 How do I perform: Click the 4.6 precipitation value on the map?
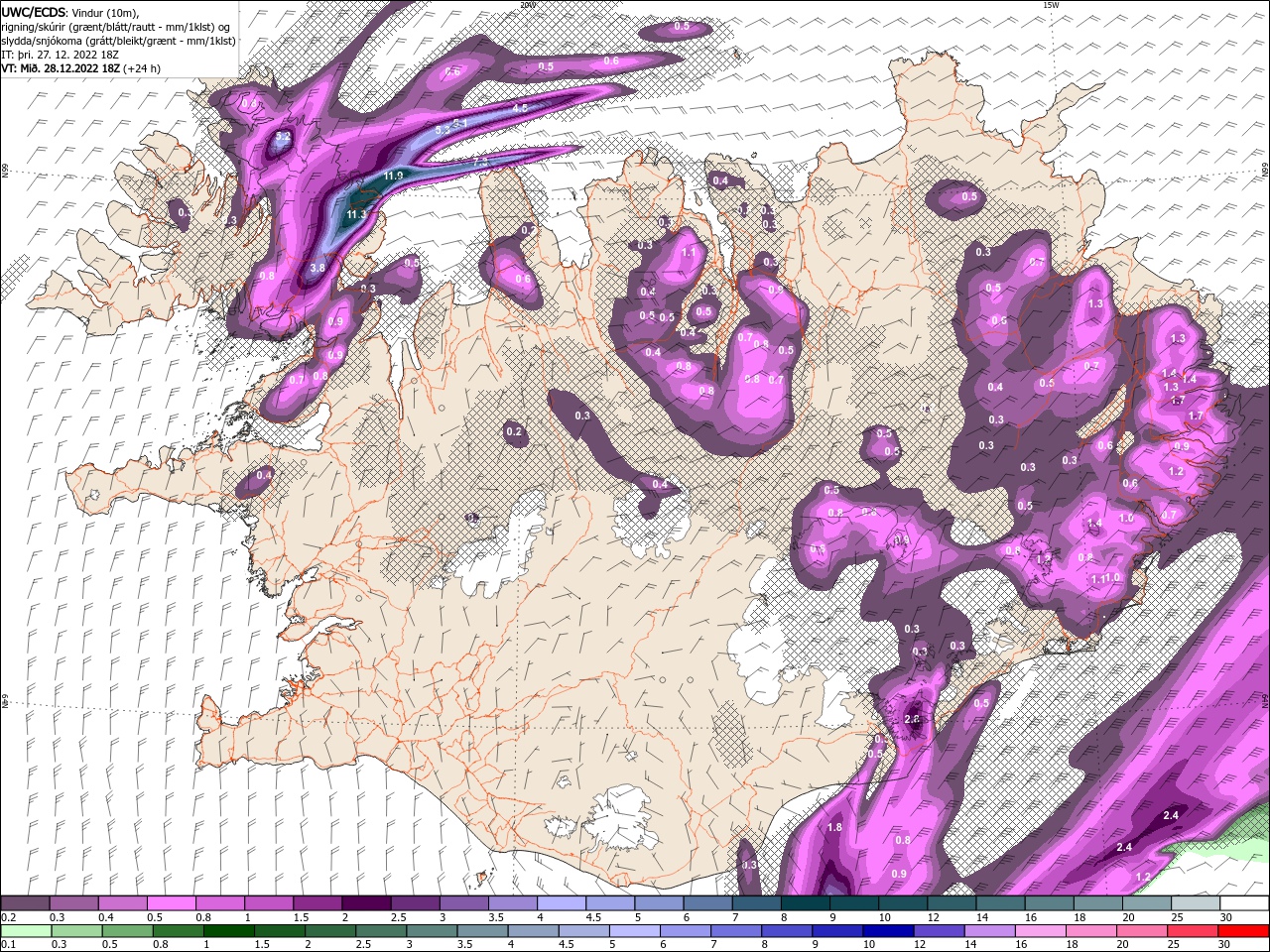[x=519, y=108]
